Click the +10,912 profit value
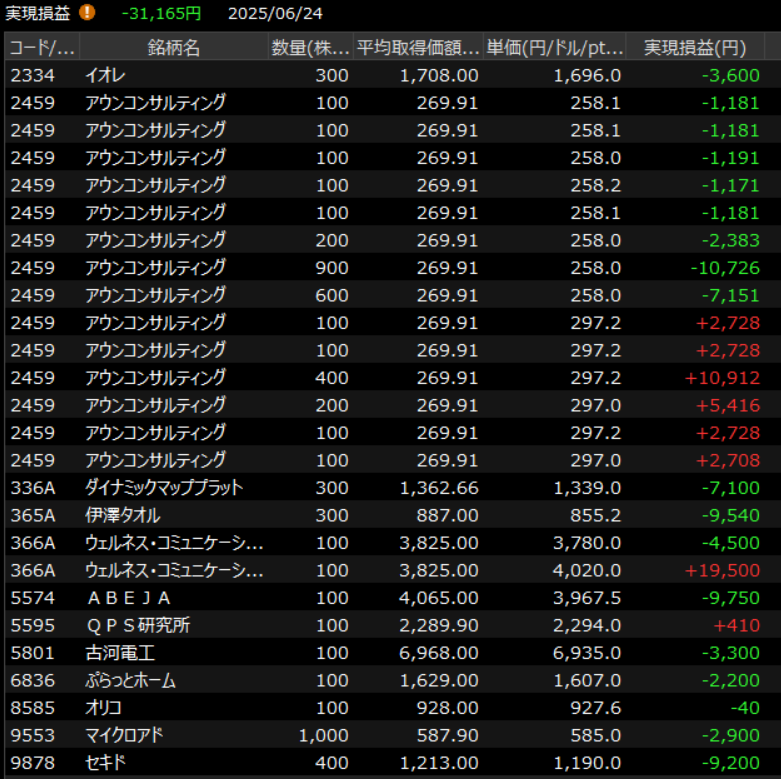Screen dimensions: 781x779 [x=722, y=378]
